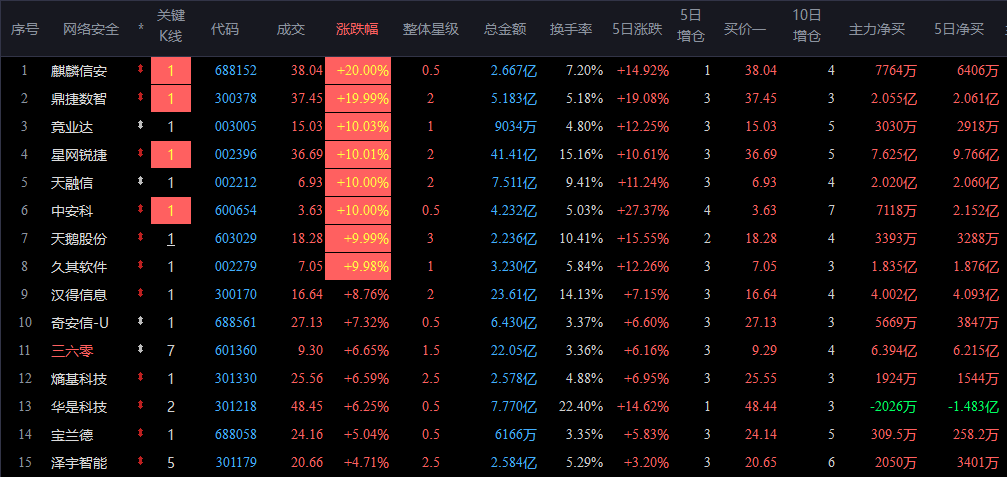
Task: Click white marker icon for 竞业达
Action: [141, 126]
